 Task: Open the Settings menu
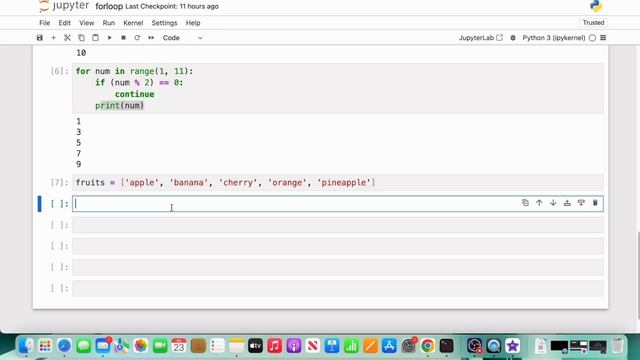click(164, 23)
